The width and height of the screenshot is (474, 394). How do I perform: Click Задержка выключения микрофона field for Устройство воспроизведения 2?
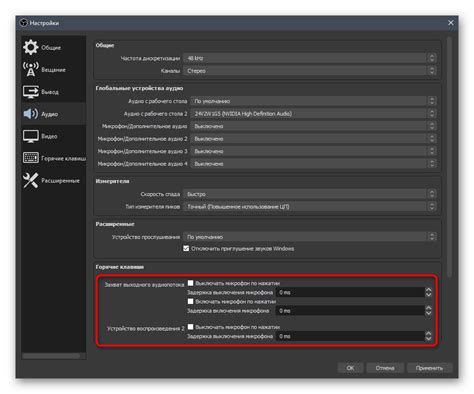[x=350, y=336]
